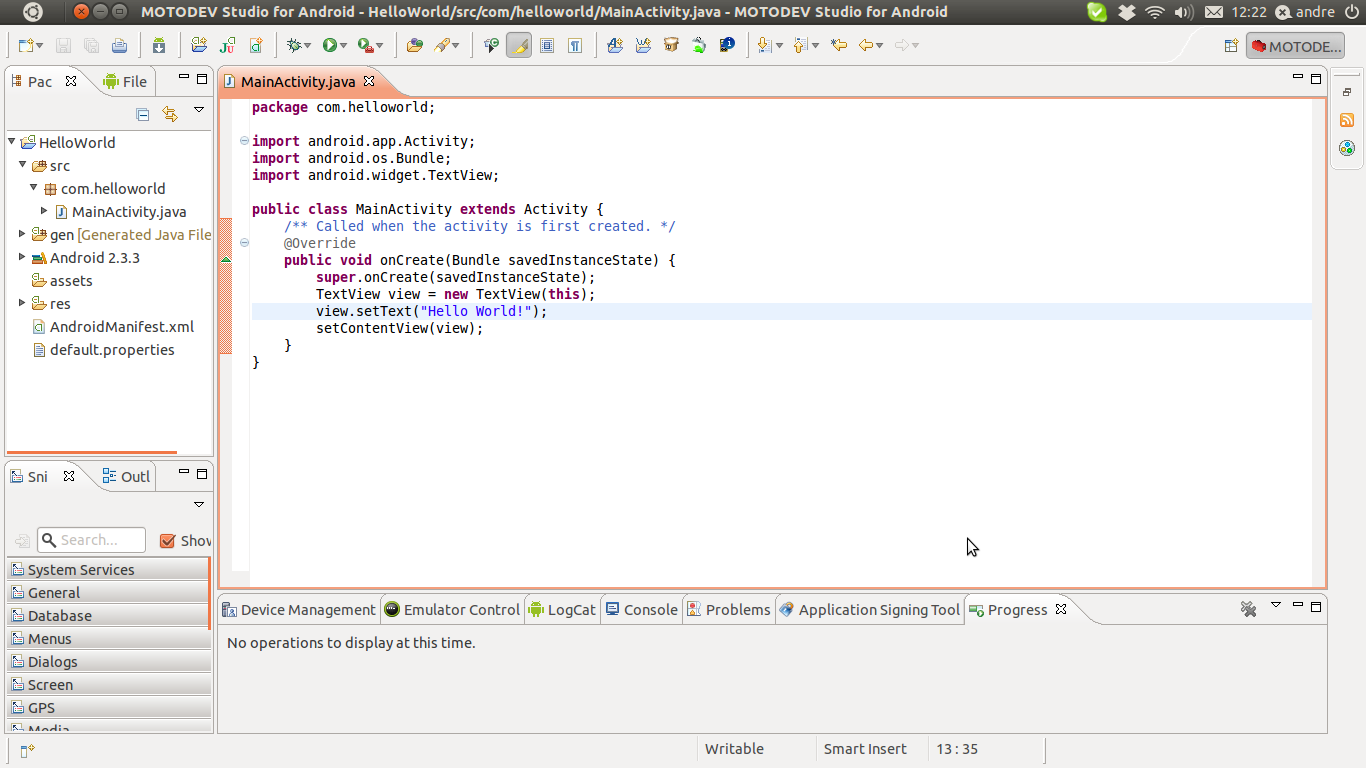Viewport: 1366px width, 768px height.
Task: Open the Device Management tab
Action: 299,610
